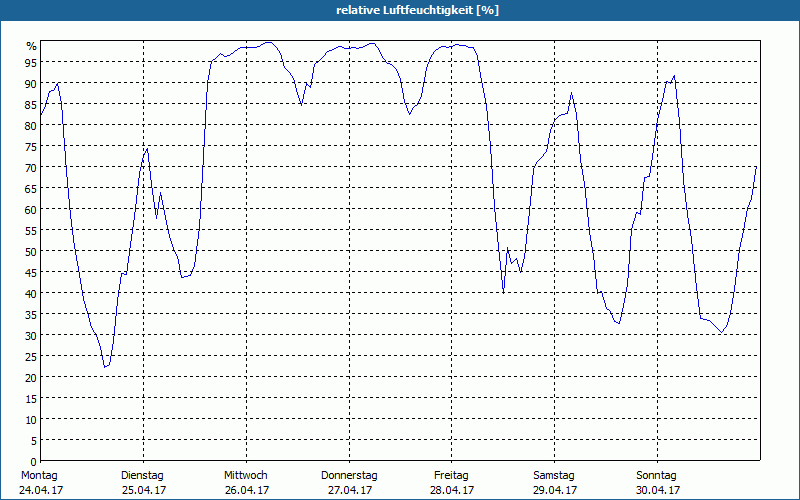
Task: Click the y-axis value 0
Action: (34, 461)
